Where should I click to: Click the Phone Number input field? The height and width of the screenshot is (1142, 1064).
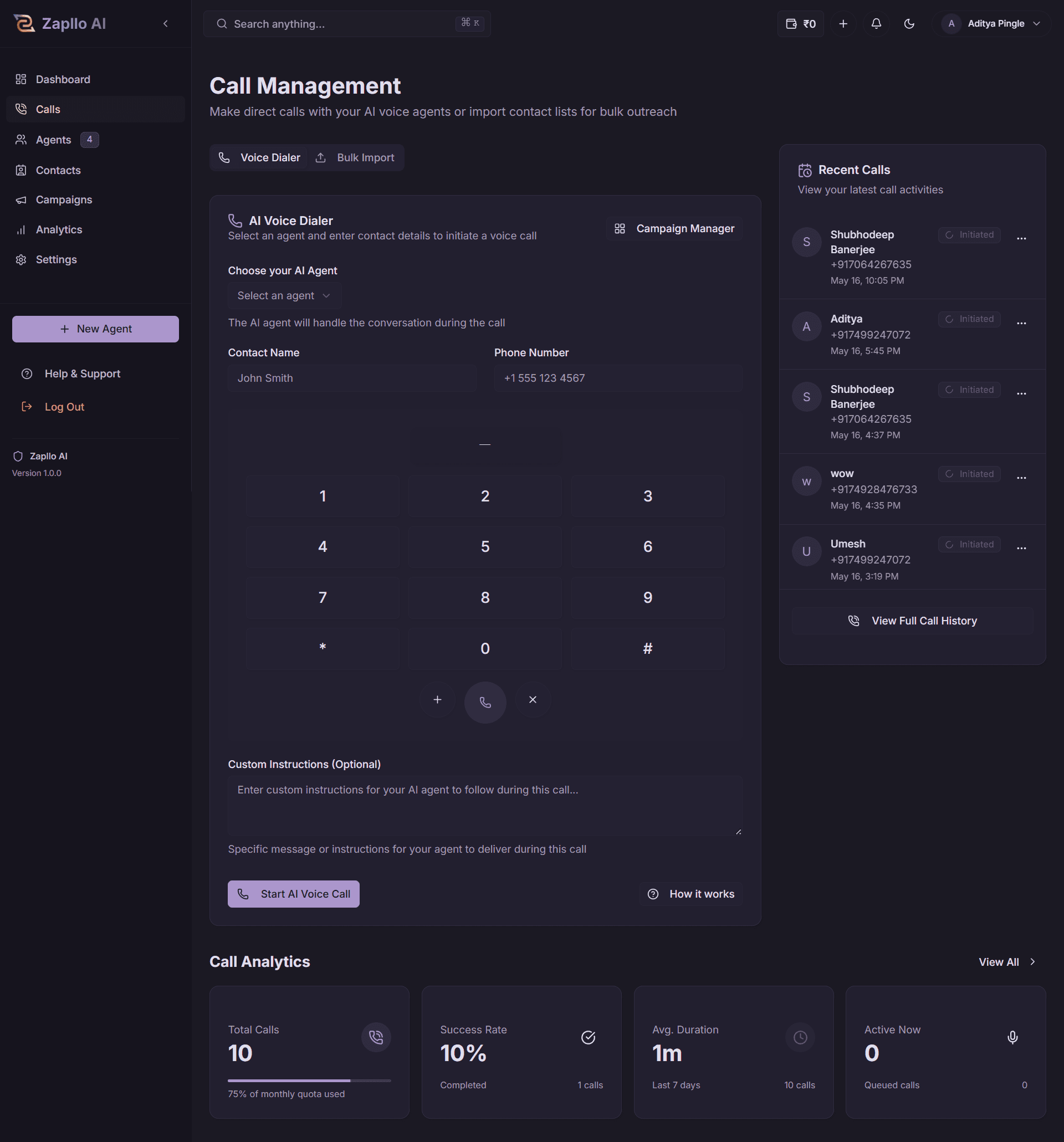pos(617,378)
